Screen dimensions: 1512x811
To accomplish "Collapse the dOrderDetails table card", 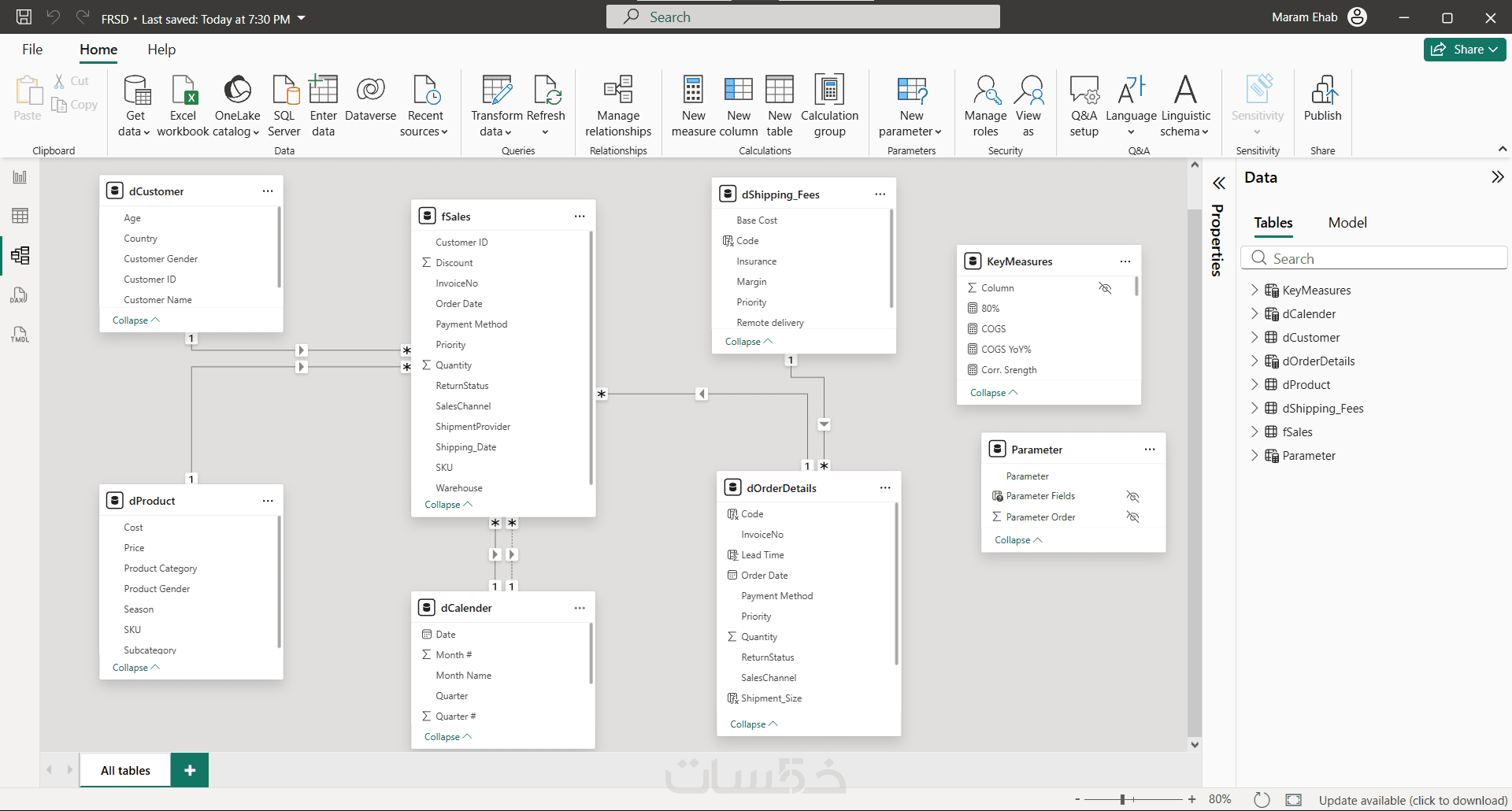I will click(x=754, y=724).
